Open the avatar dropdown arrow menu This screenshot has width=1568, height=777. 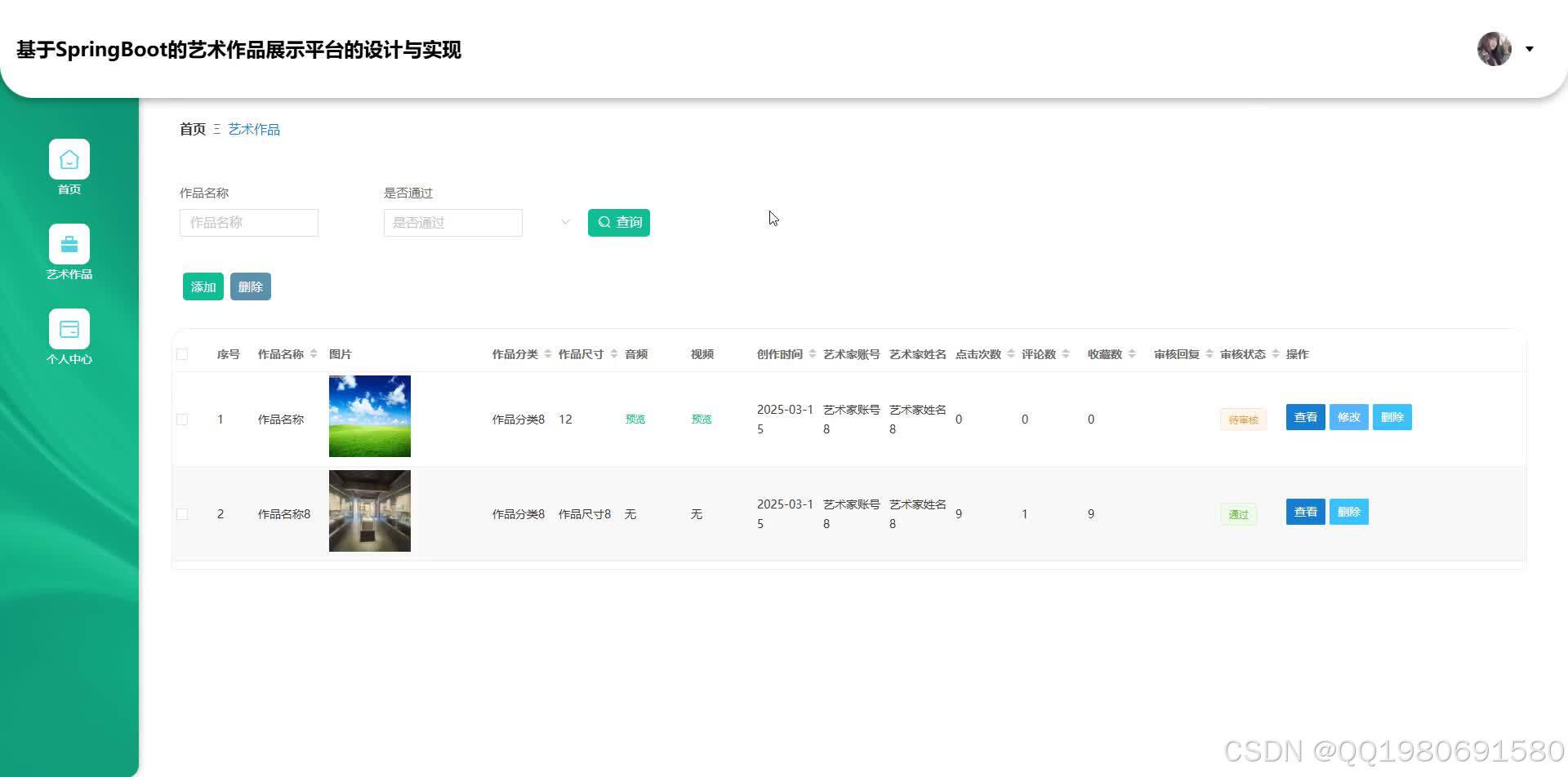click(1529, 49)
